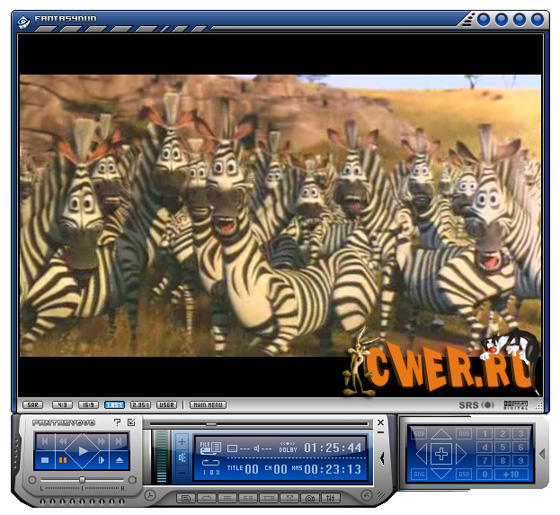560x515 pixels.
Task: Fast-forward with the double-right arrows
Action: click(x=101, y=441)
